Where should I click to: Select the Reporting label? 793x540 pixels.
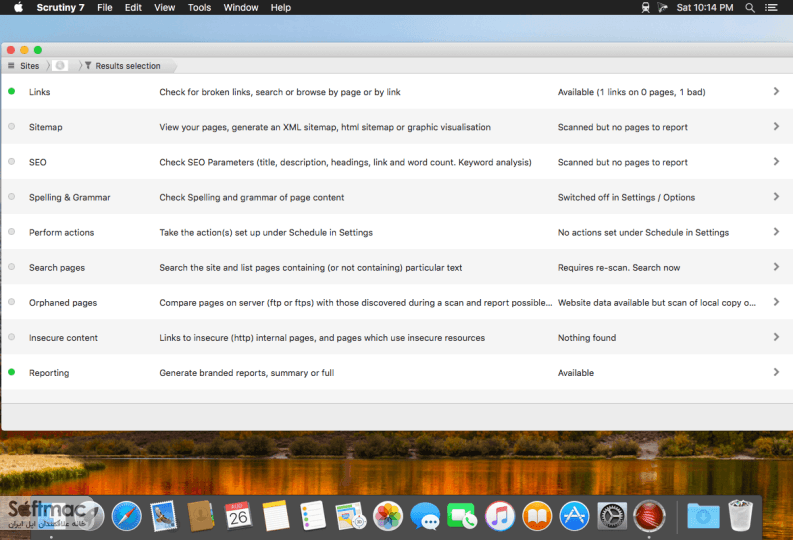point(49,373)
